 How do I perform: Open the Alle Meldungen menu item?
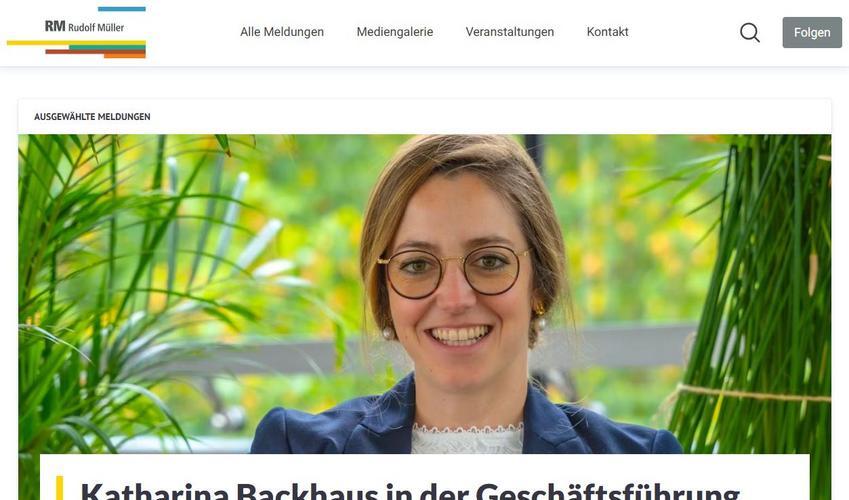282,32
